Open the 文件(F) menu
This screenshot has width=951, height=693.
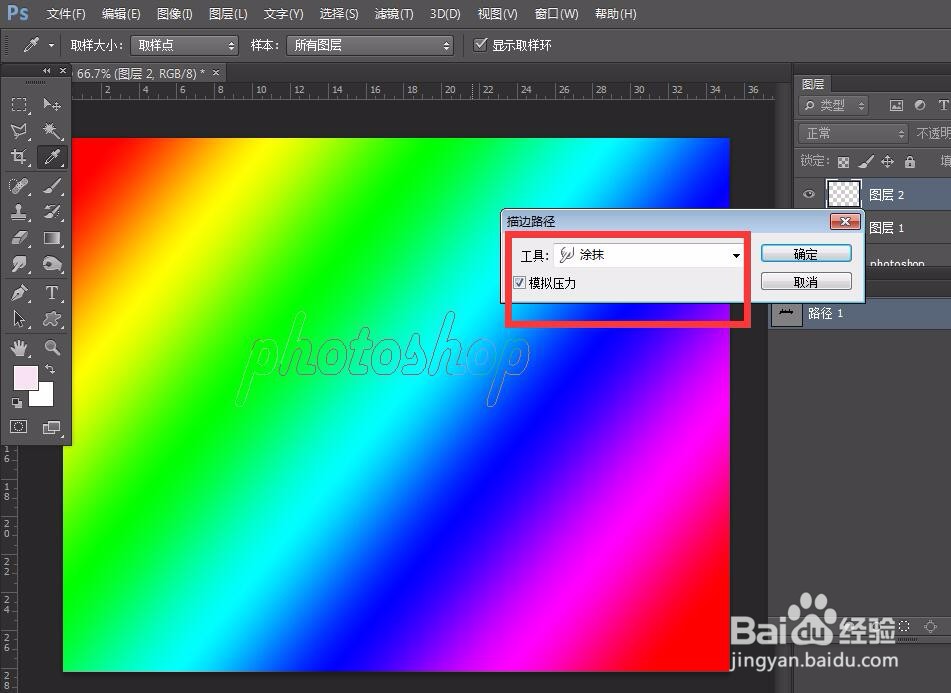(x=66, y=13)
